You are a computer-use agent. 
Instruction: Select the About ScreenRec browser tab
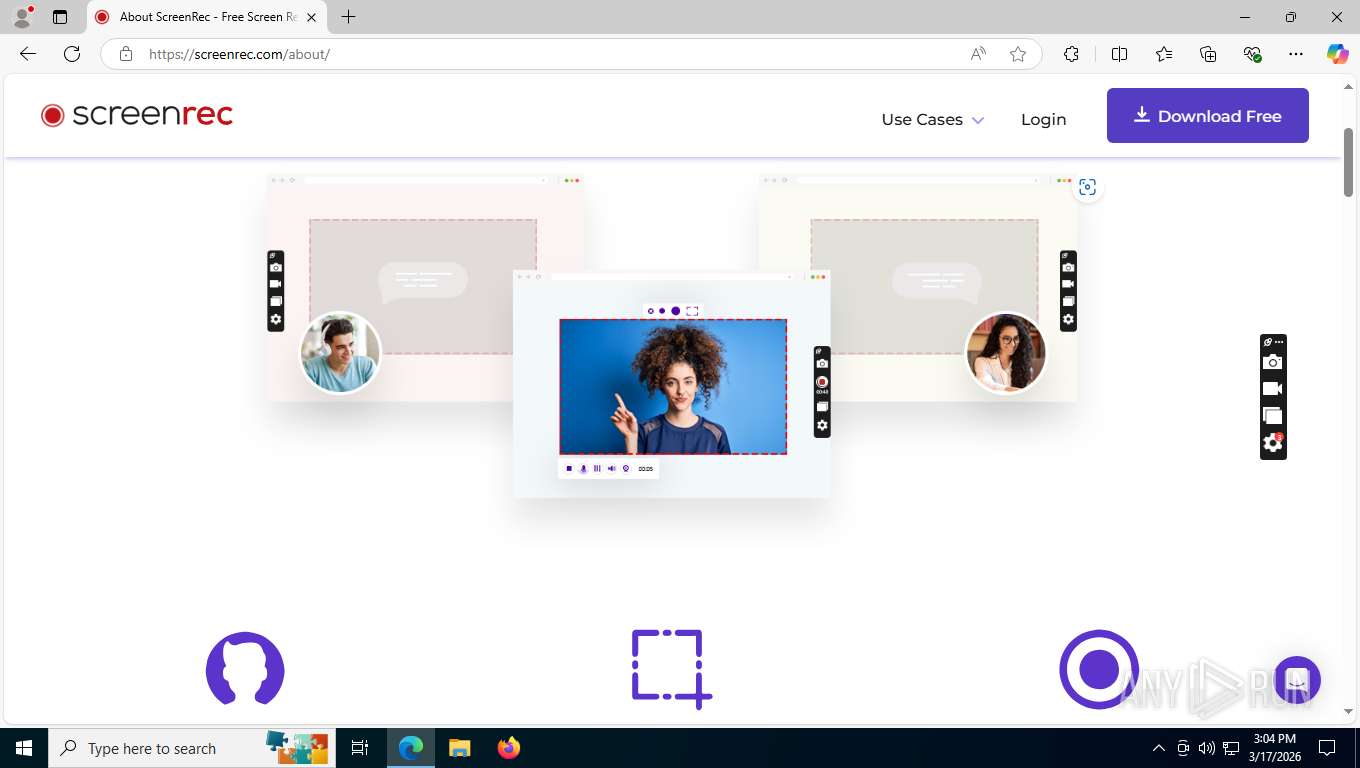[207, 17]
